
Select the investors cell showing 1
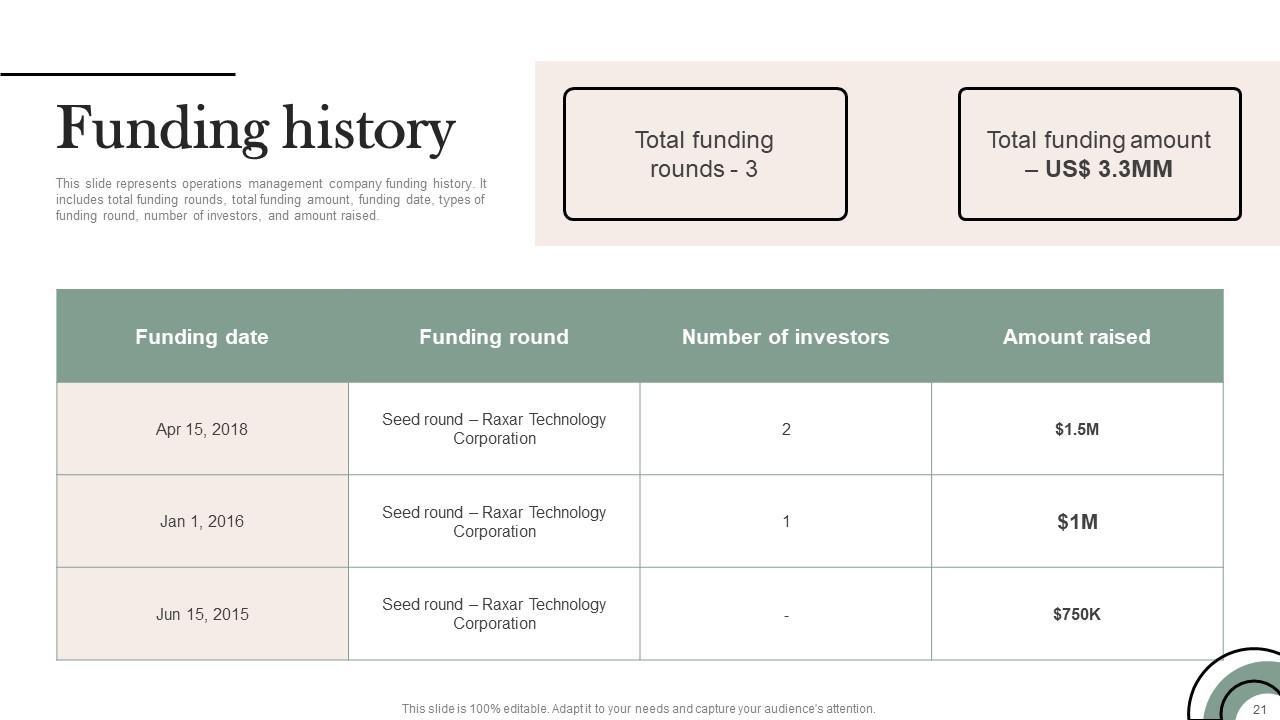point(786,521)
